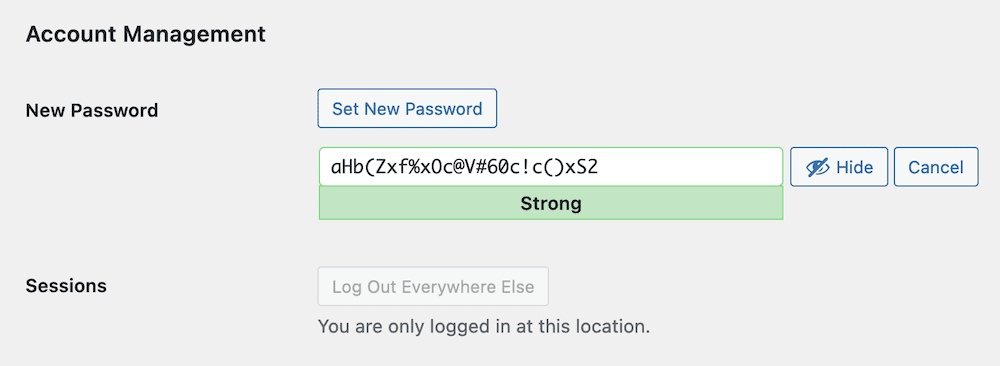Click left edge of green strength indicator
Viewport: 1000px width, 366px height.
point(324,203)
